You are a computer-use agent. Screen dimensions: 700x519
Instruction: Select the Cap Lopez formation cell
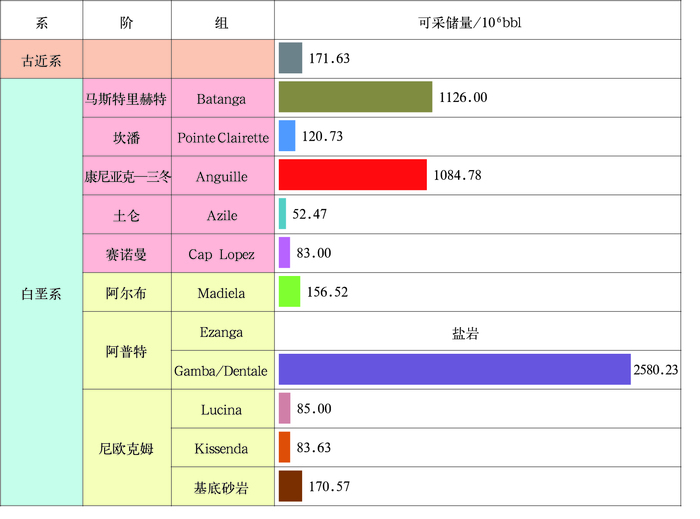(x=222, y=254)
